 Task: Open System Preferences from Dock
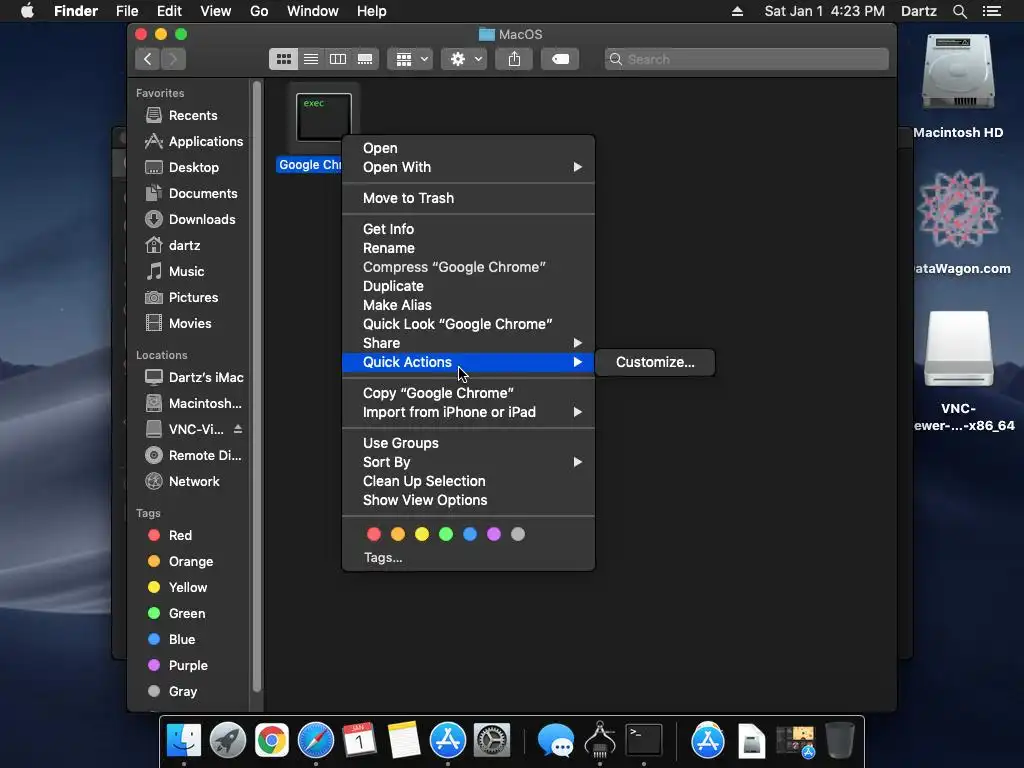(x=491, y=741)
